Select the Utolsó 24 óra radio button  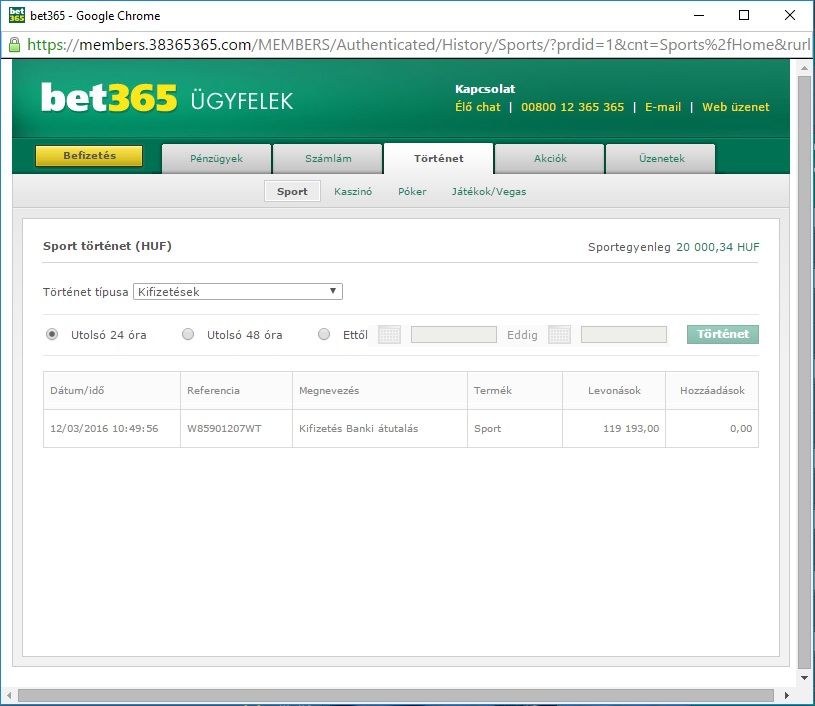point(52,334)
